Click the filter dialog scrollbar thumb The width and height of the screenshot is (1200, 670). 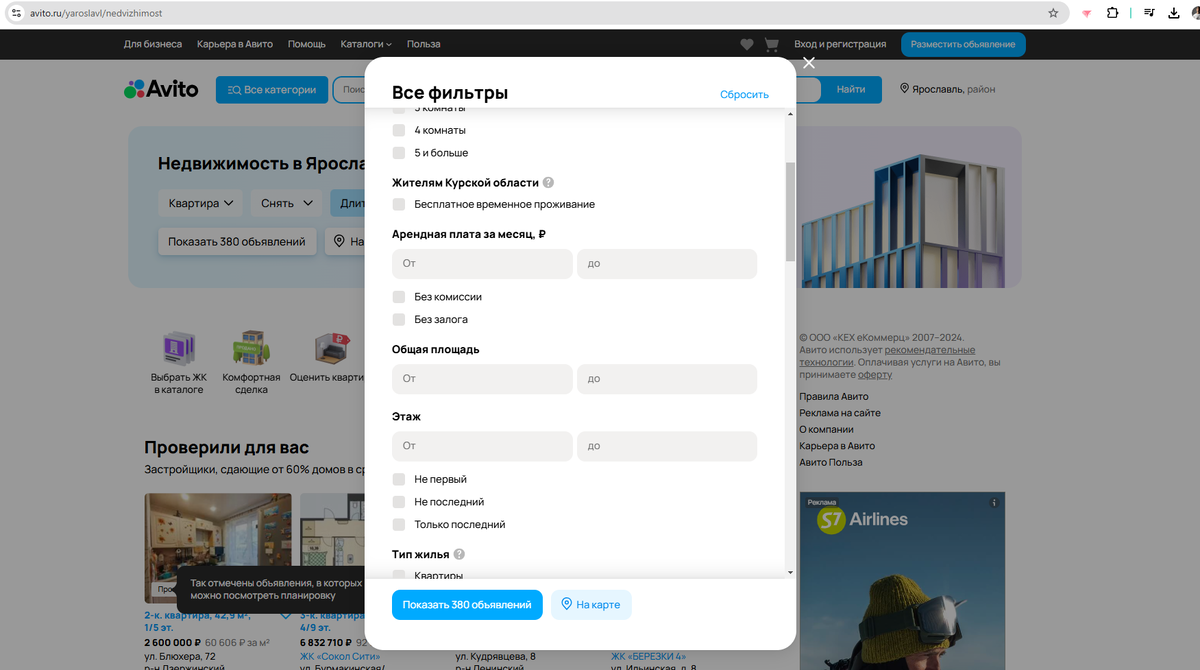pyautogui.click(x=790, y=211)
